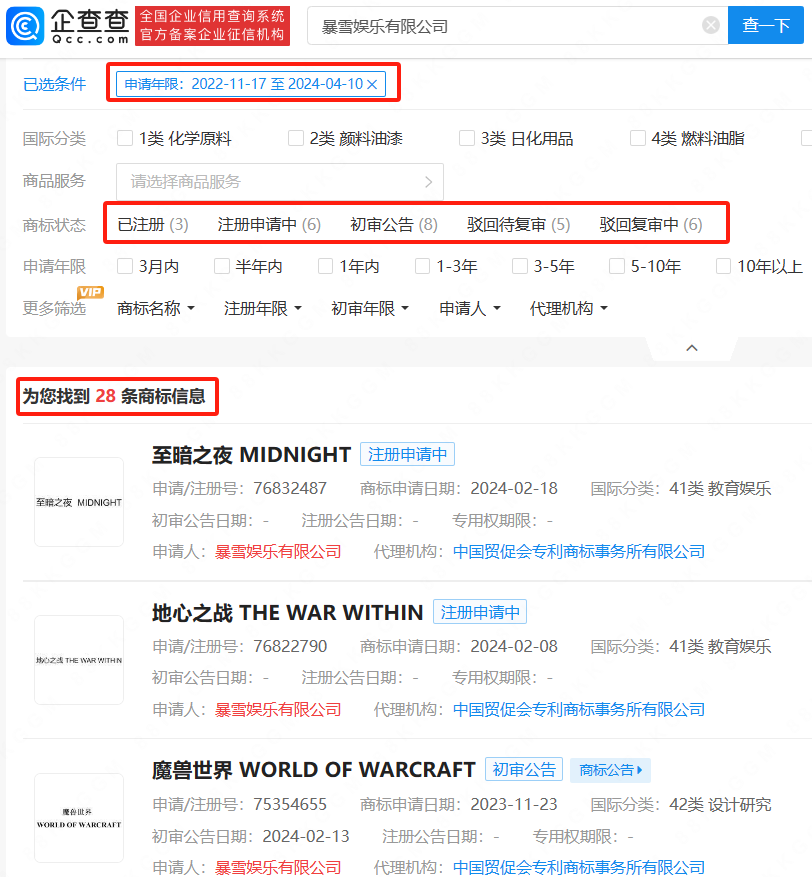The height and width of the screenshot is (877, 812).
Task: Click 注册申请中 badge on WAR WITHIN row
Action: (480, 612)
